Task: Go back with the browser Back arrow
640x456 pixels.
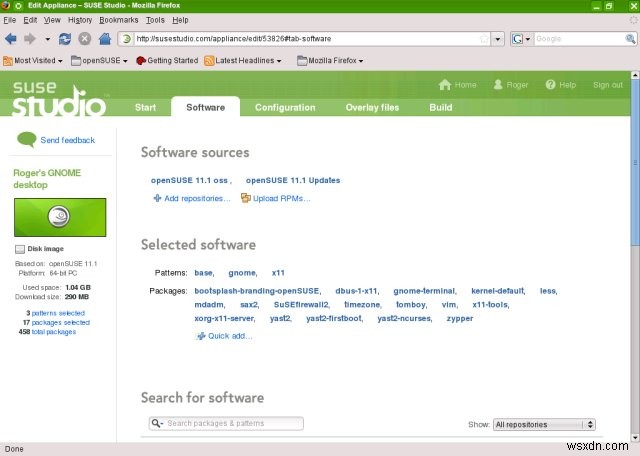Action: click(x=11, y=39)
